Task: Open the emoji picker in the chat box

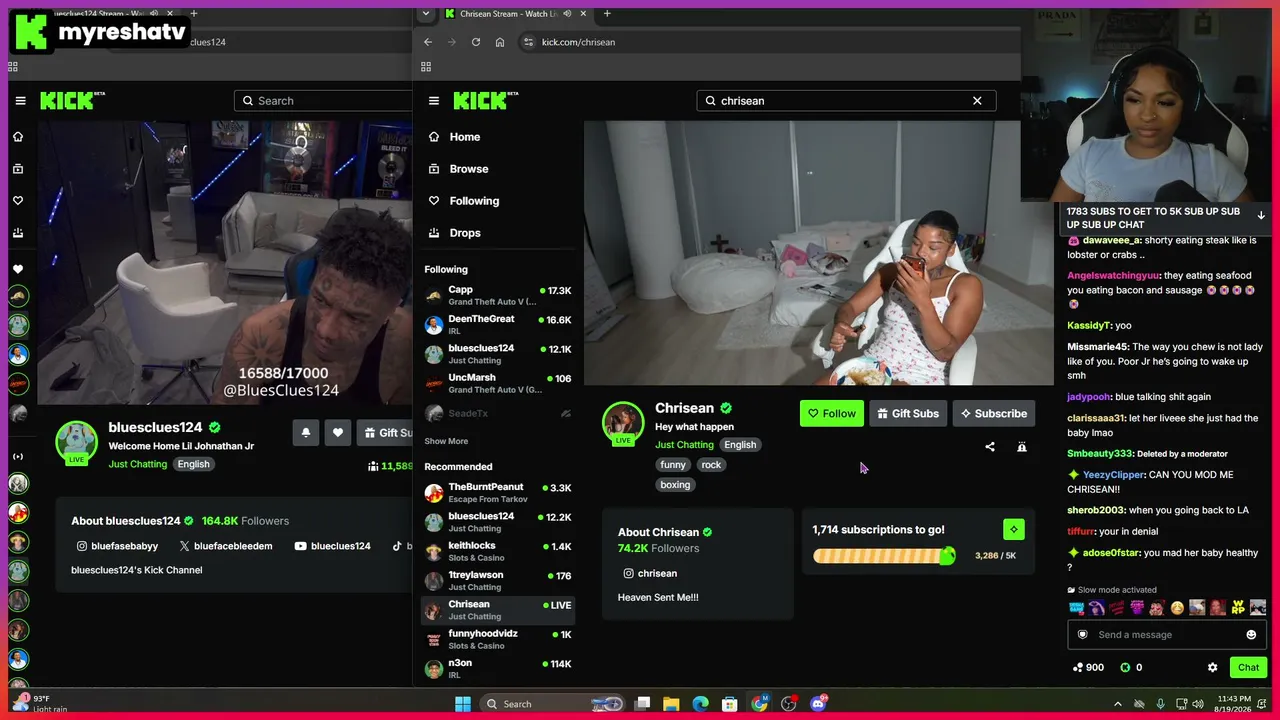Action: tap(1251, 635)
